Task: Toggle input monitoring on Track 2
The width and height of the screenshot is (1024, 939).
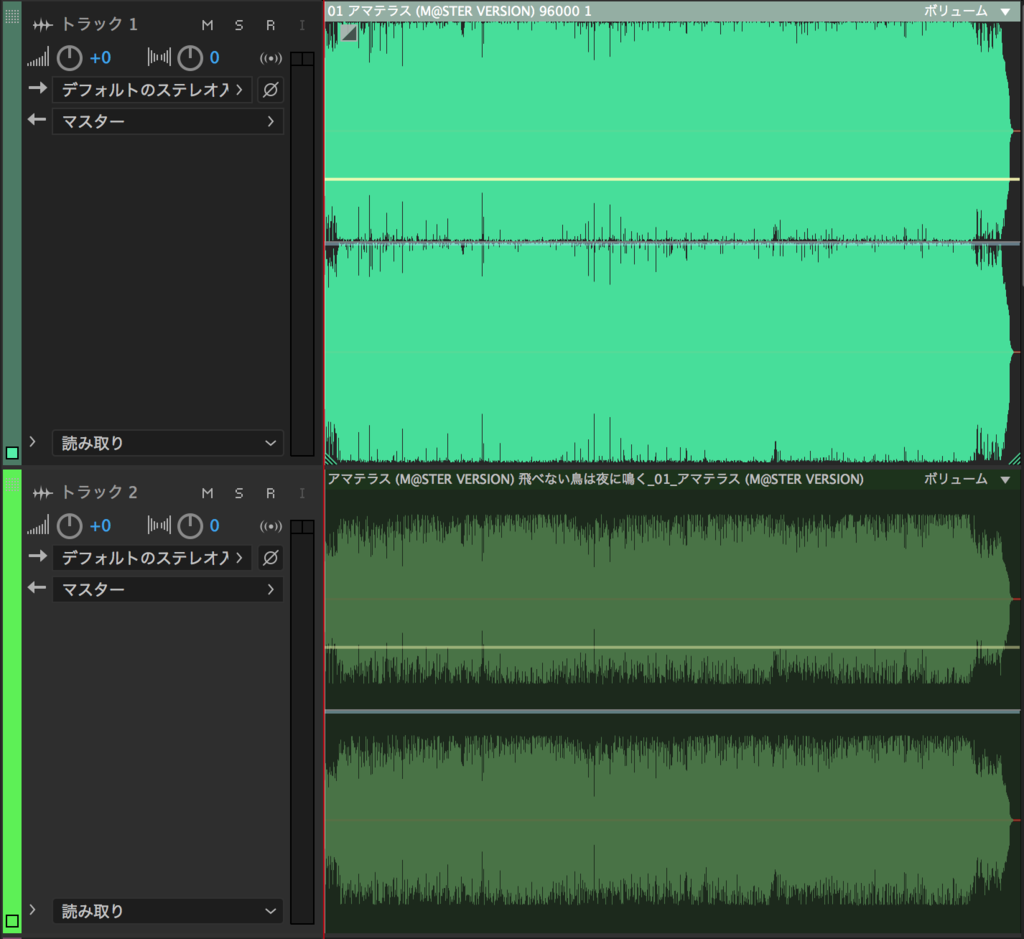Action: (302, 494)
